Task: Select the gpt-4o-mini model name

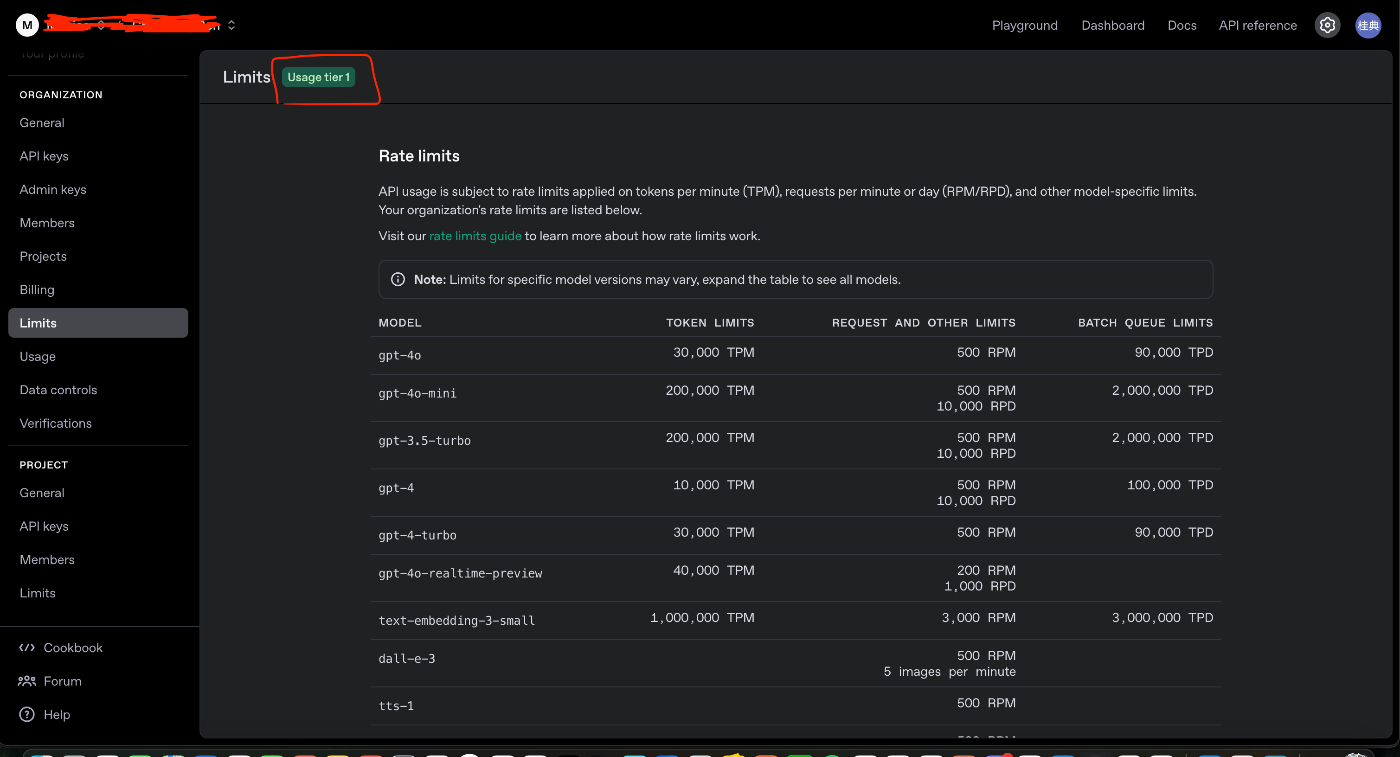Action: pyautogui.click(x=418, y=394)
